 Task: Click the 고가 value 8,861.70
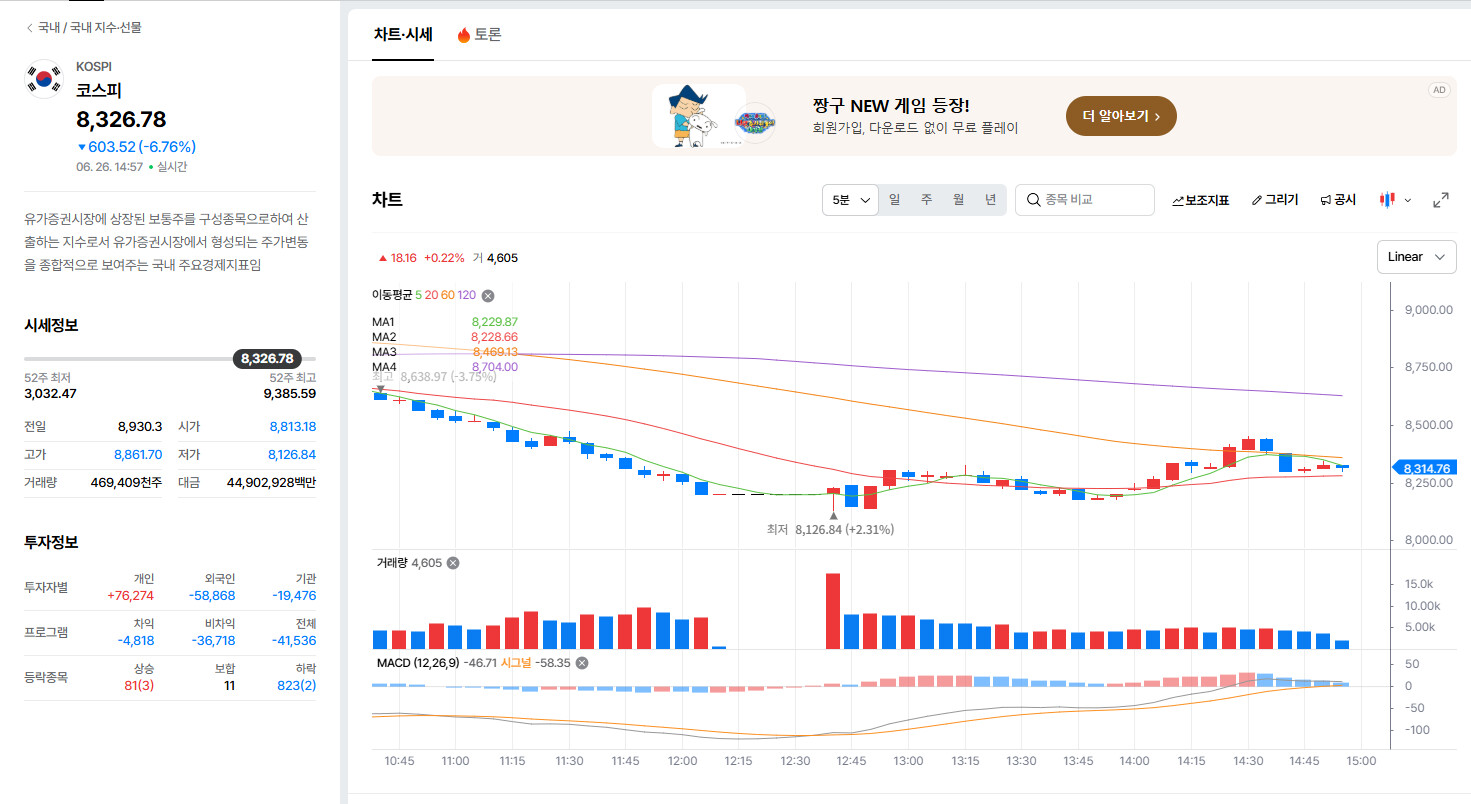(139, 454)
